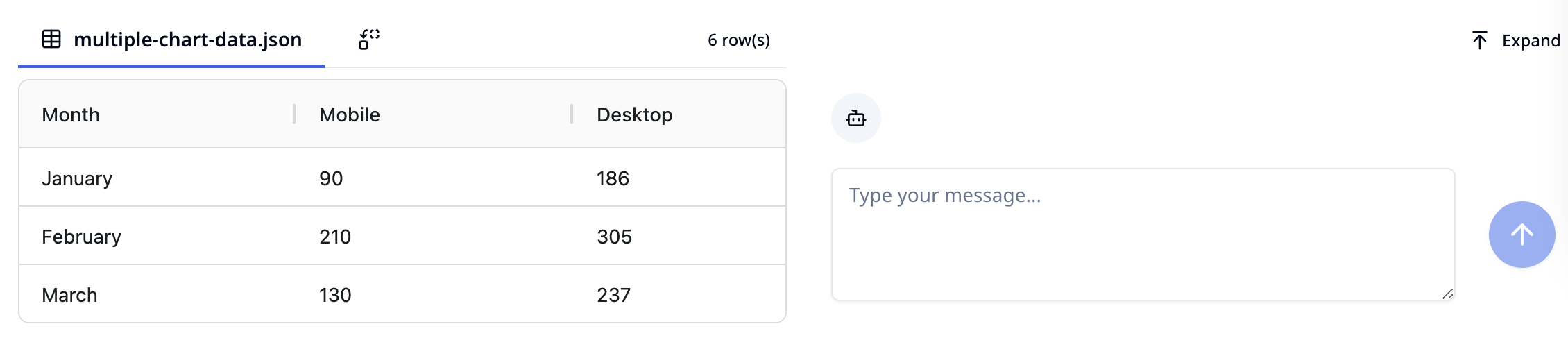Select the Month column header
Viewport: 1568px width, 340px height.
pyautogui.click(x=71, y=114)
